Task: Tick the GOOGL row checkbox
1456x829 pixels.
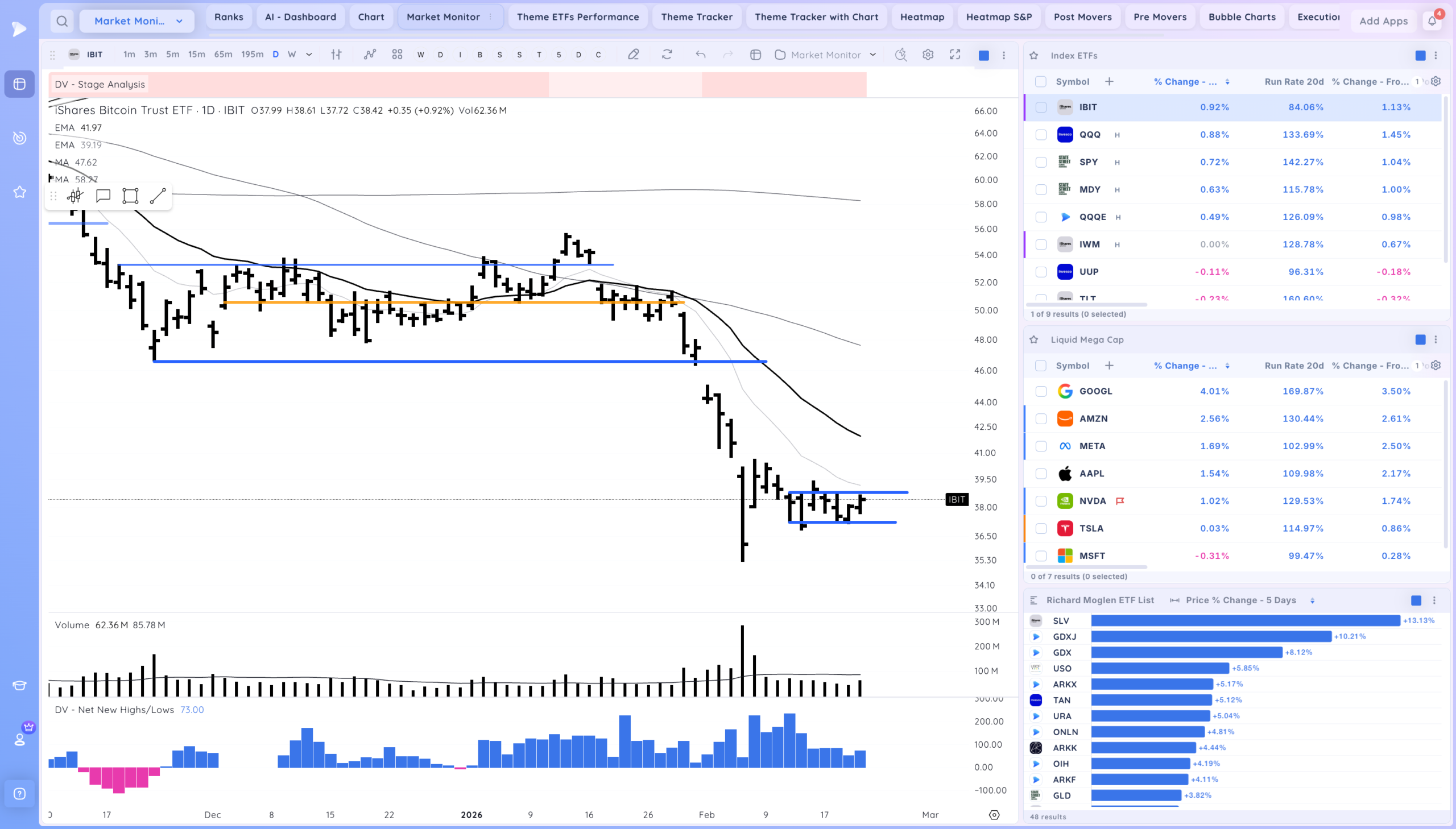Action: 1041,391
